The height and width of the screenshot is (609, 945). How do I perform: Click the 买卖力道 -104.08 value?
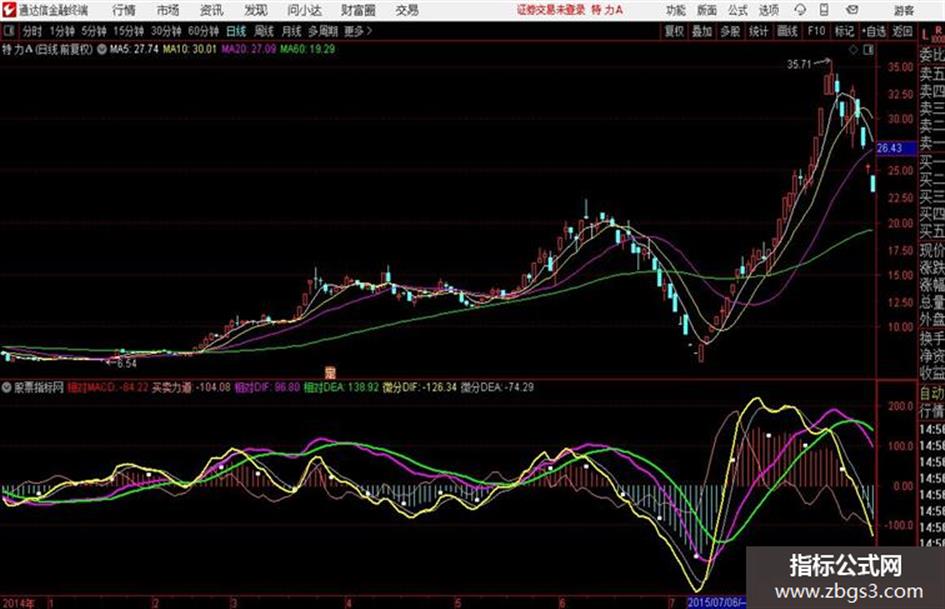pyautogui.click(x=191, y=388)
